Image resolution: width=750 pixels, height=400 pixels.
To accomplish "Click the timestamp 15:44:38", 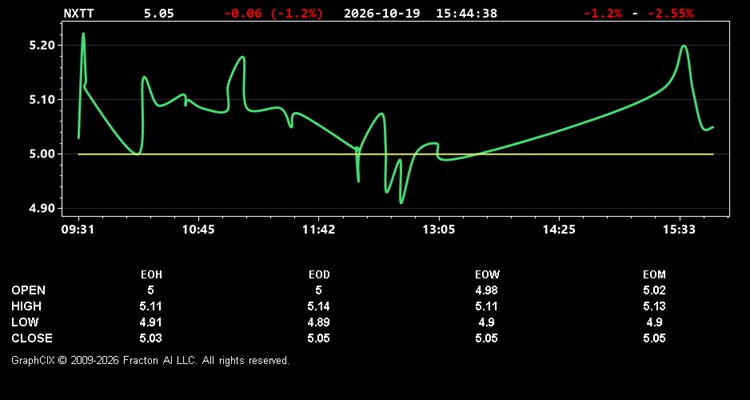I will coord(466,13).
